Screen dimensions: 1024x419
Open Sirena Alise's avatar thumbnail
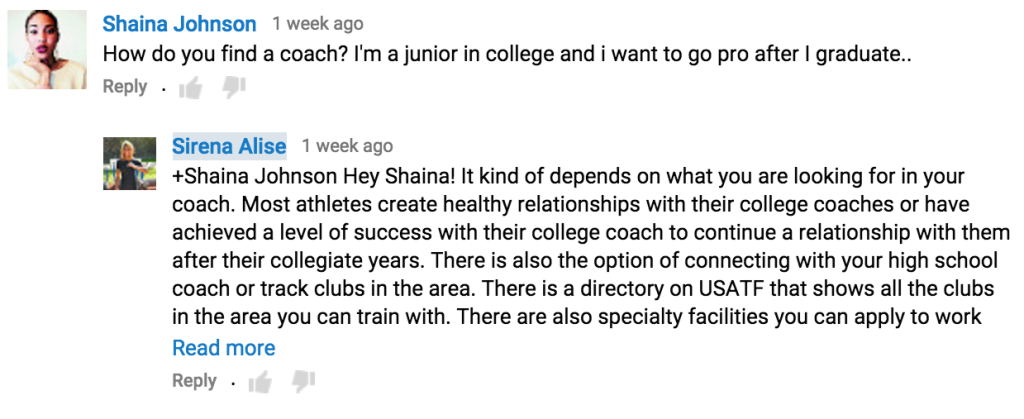pos(130,163)
